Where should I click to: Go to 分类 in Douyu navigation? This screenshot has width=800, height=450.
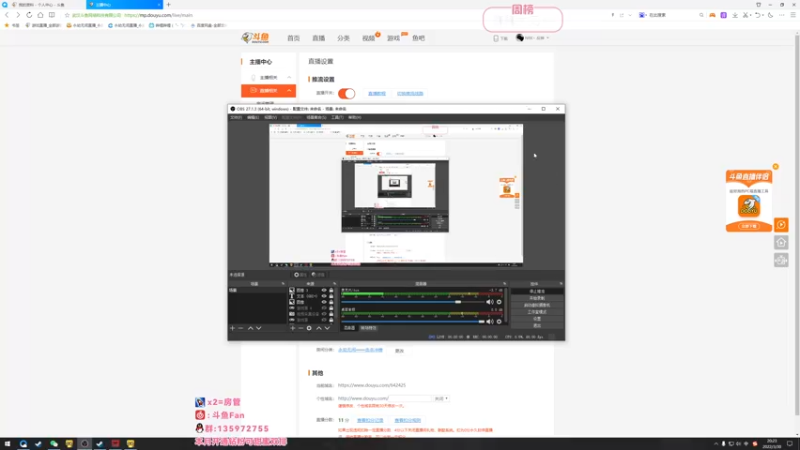[x=343, y=38]
